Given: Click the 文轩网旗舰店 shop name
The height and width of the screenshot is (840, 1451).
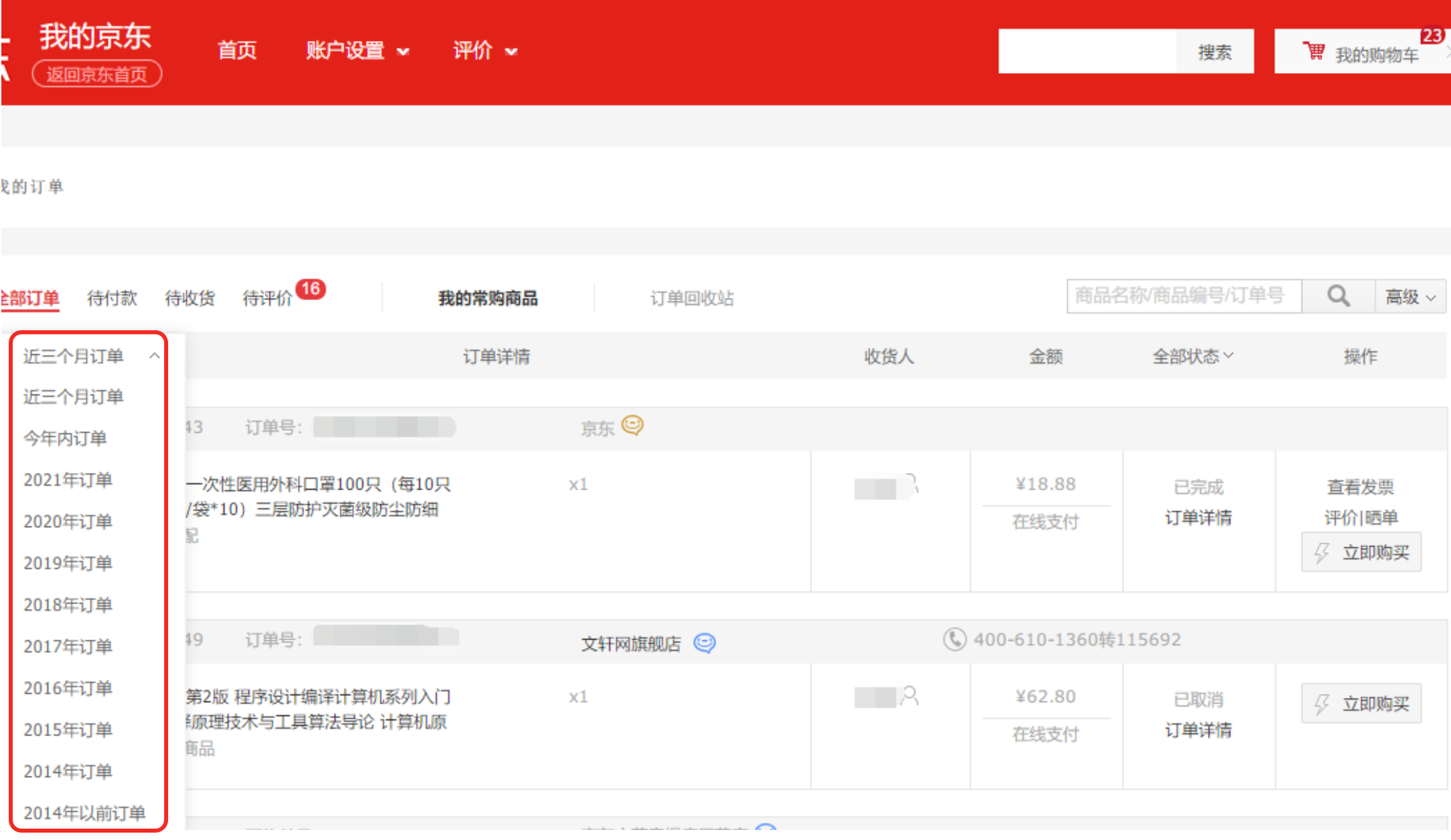Looking at the screenshot, I should point(630,644).
